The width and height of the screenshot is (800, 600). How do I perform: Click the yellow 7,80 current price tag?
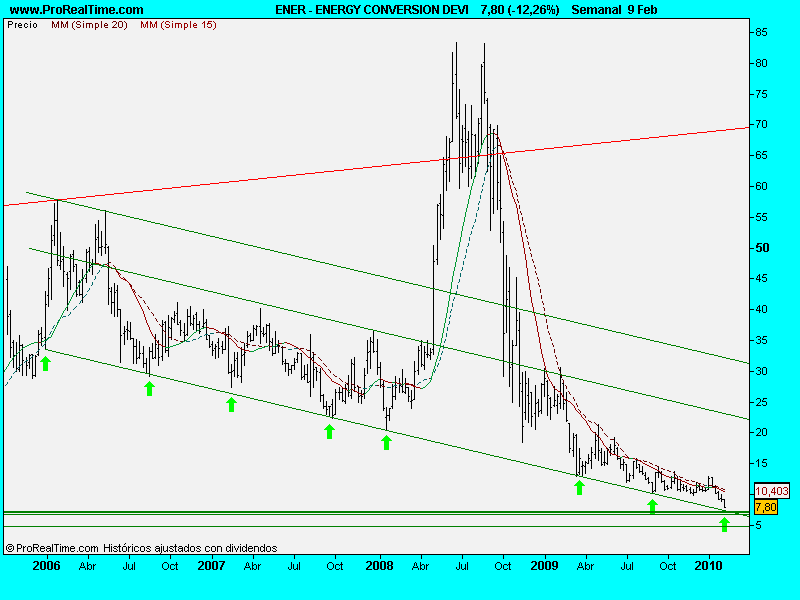point(765,507)
